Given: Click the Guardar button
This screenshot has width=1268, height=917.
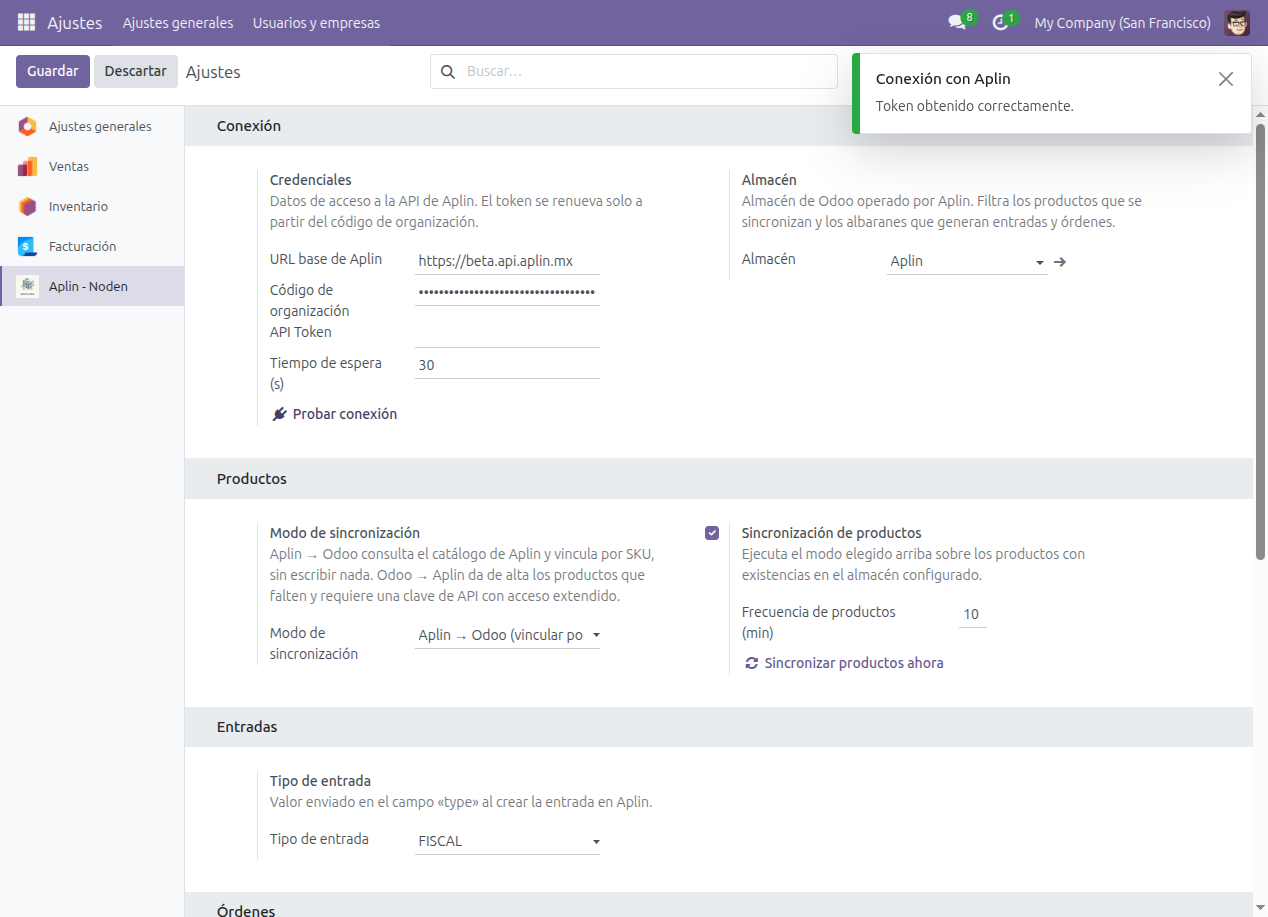Looking at the screenshot, I should (x=53, y=71).
